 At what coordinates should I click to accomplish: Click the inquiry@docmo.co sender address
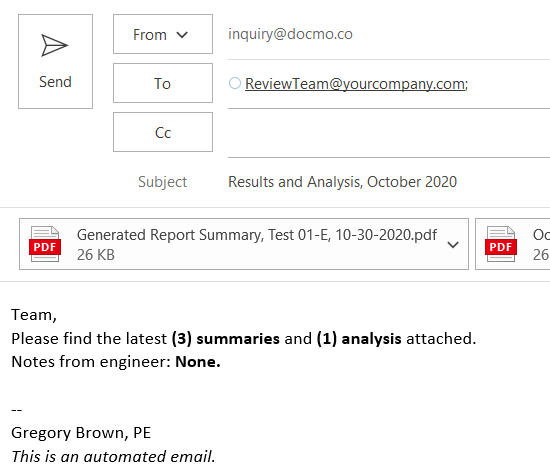290,34
